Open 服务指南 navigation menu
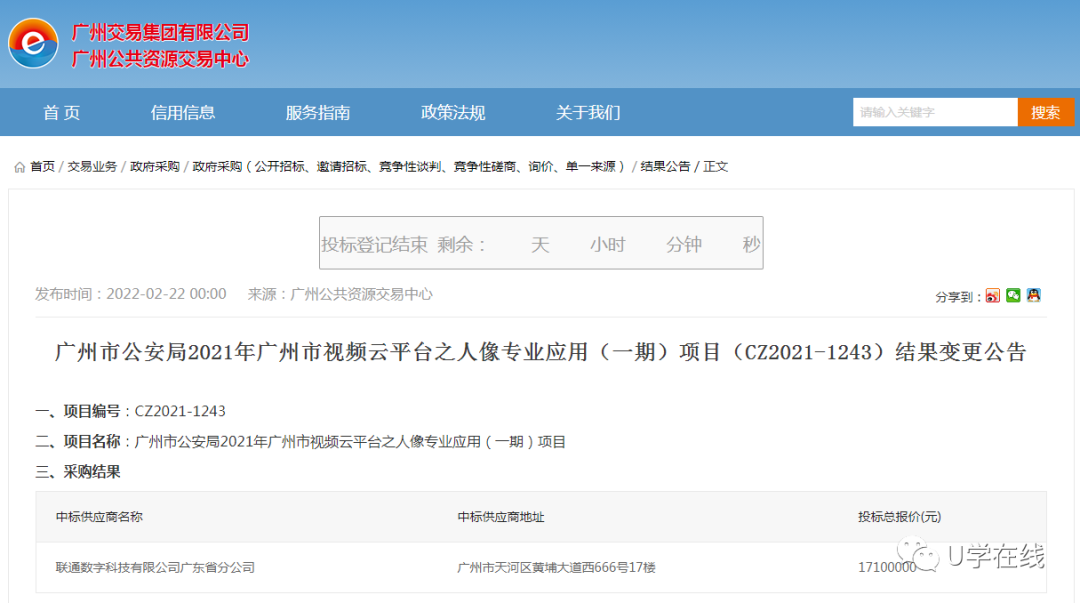Image resolution: width=1080 pixels, height=603 pixels. pos(318,112)
